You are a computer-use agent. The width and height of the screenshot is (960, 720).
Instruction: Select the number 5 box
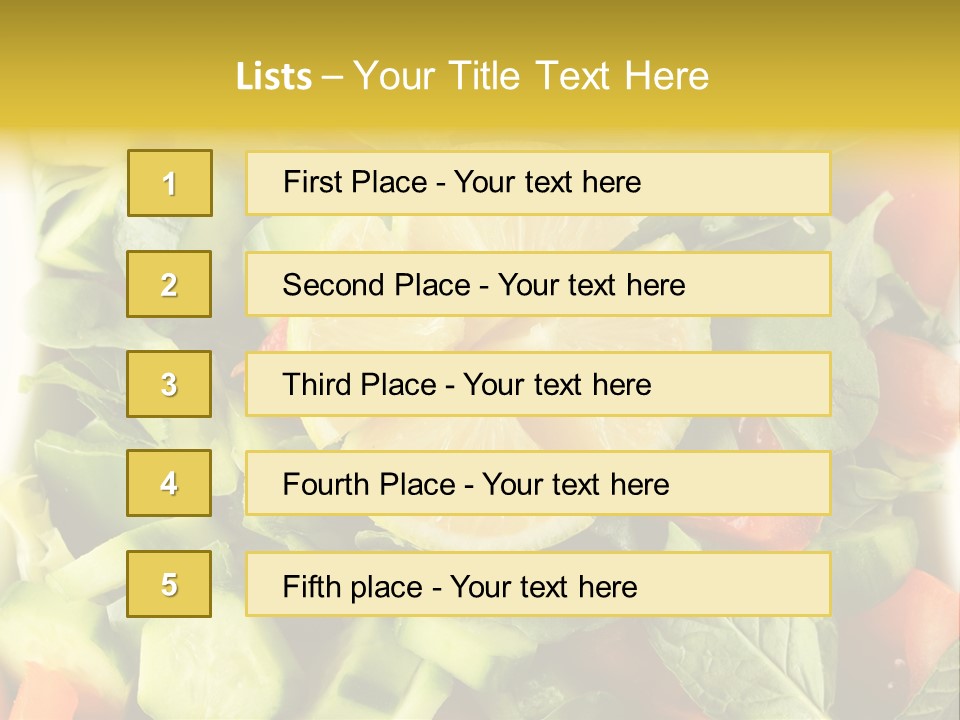pyautogui.click(x=170, y=584)
